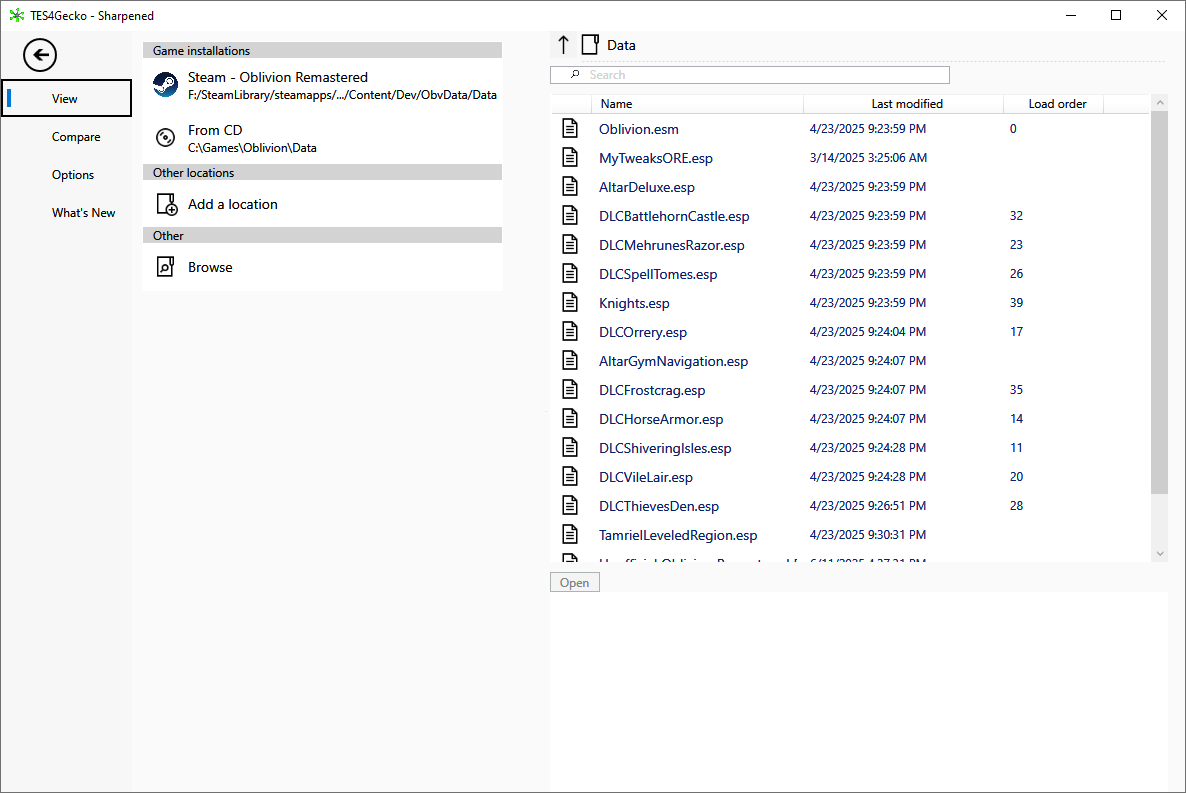This screenshot has width=1186, height=793.
Task: Select the DLCBattlehornCastle.esp file name
Action: point(674,216)
